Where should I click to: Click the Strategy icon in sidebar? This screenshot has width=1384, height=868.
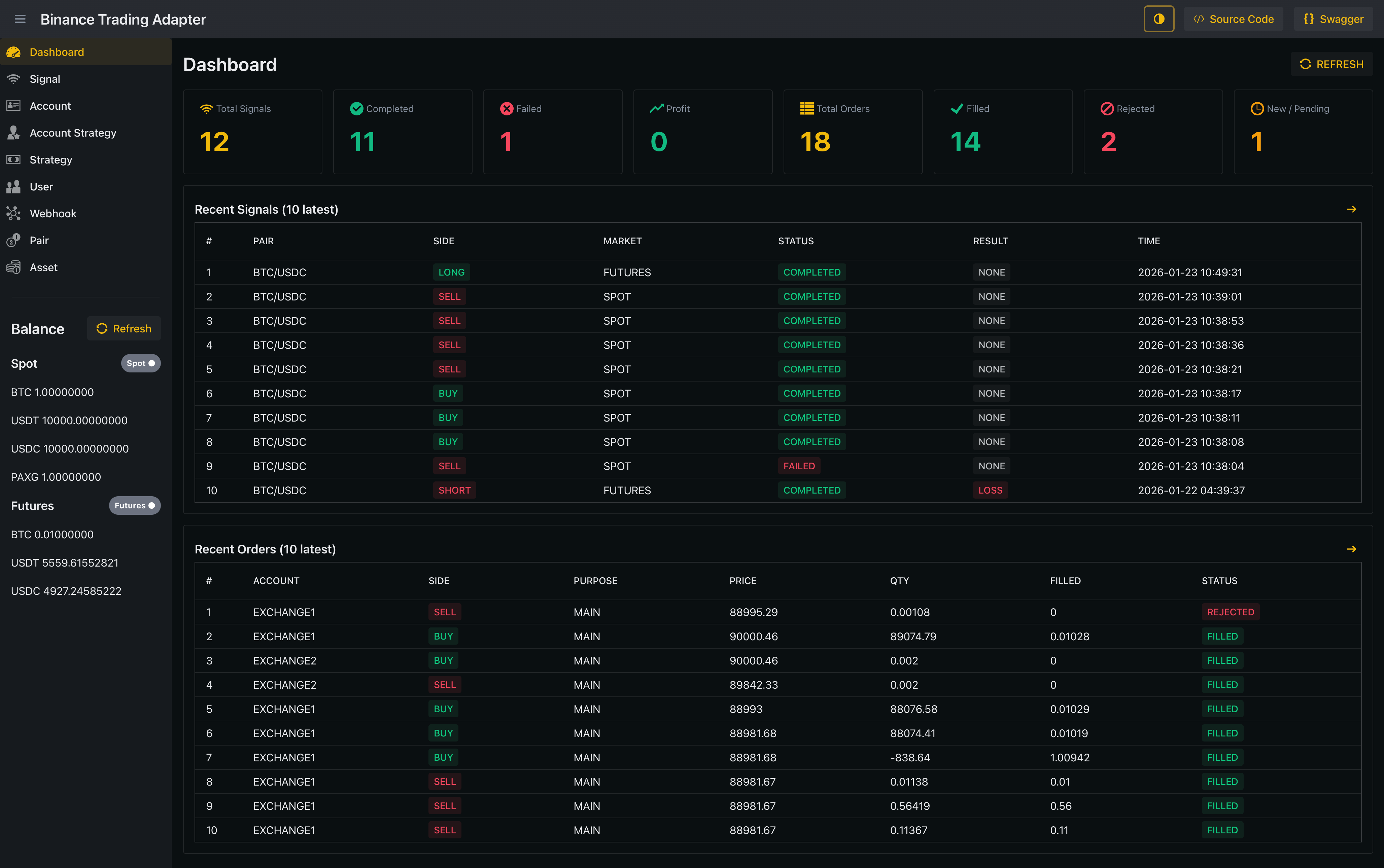point(13,159)
